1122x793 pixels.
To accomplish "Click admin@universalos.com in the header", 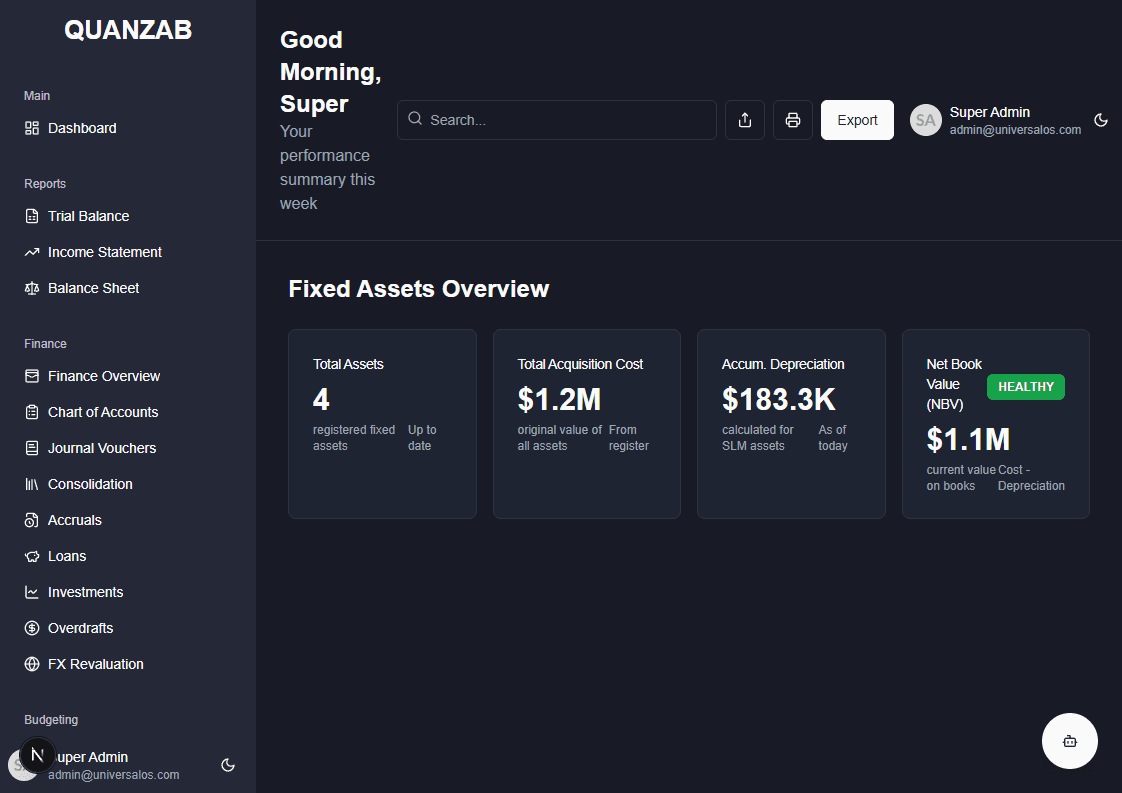I will (x=1015, y=130).
